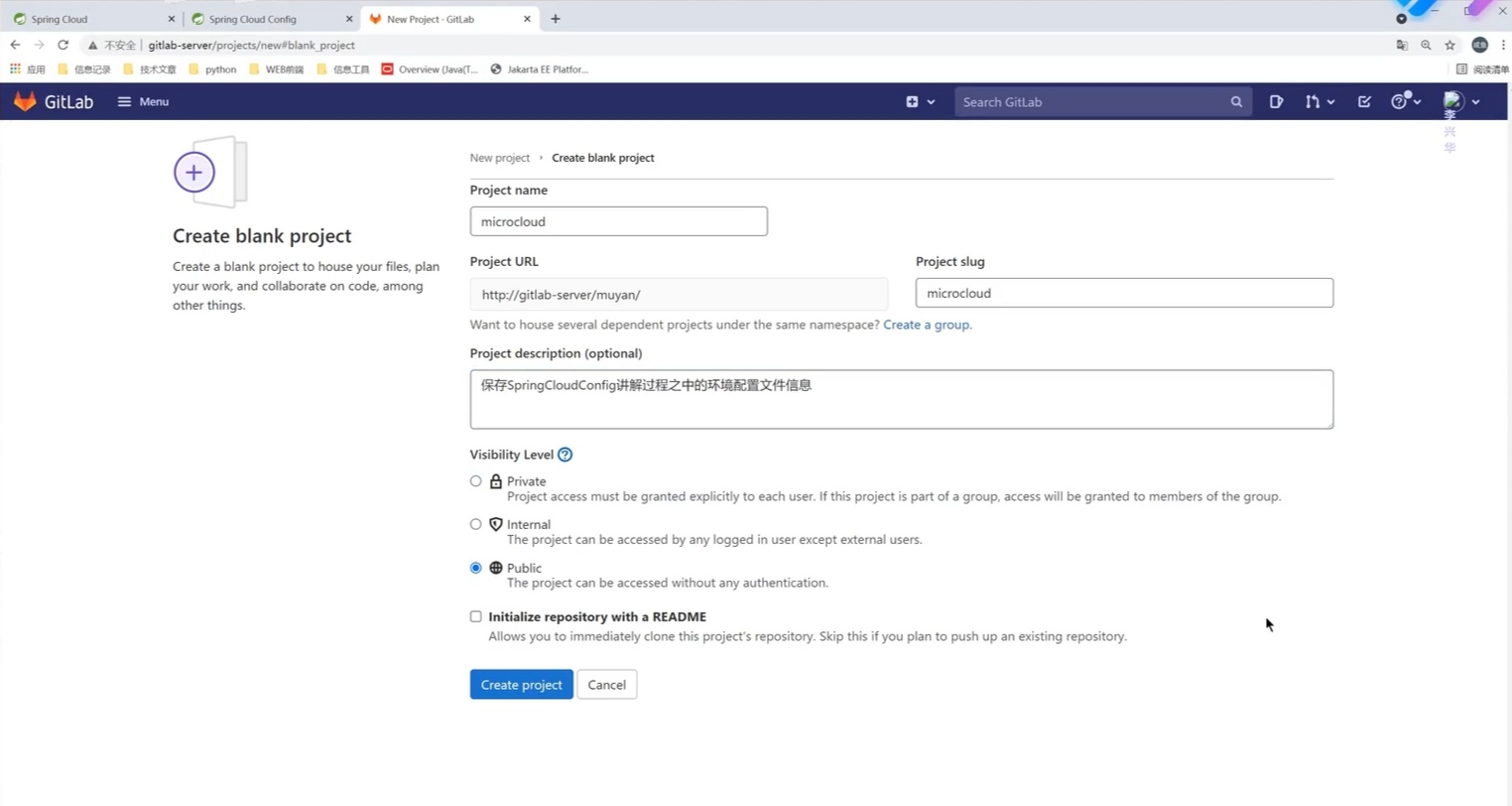Click the Public globe icon

point(496,568)
